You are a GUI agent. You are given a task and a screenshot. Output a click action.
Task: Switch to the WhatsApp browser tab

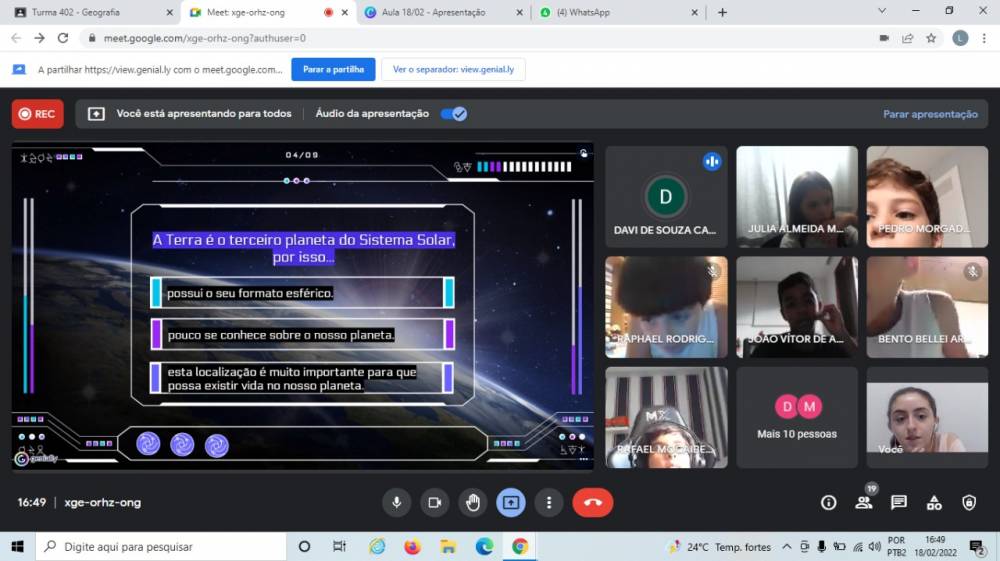[610, 12]
